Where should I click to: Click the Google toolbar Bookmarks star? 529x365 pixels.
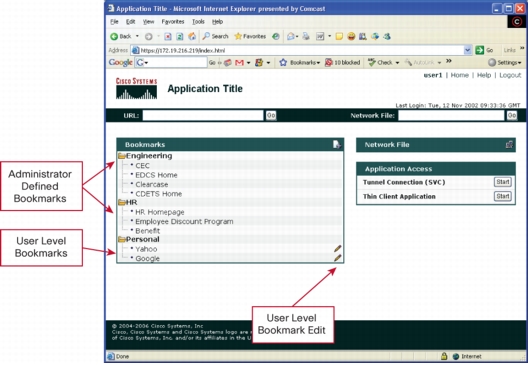coord(283,62)
